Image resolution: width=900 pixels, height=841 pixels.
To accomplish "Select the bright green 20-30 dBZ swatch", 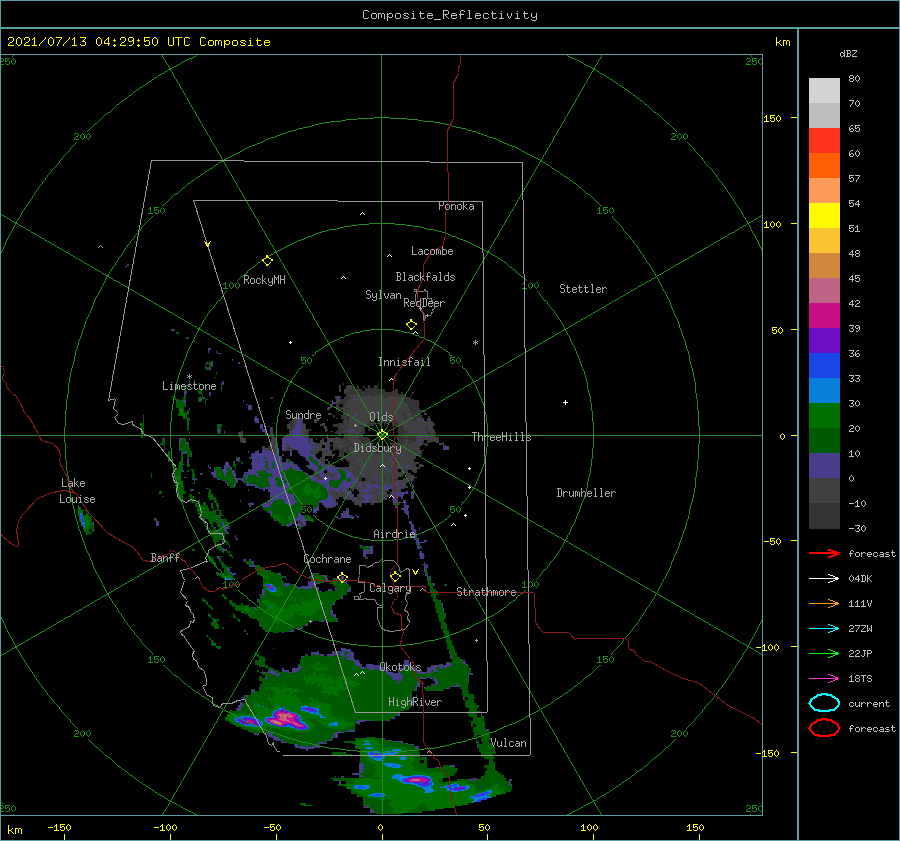I will pos(824,416).
